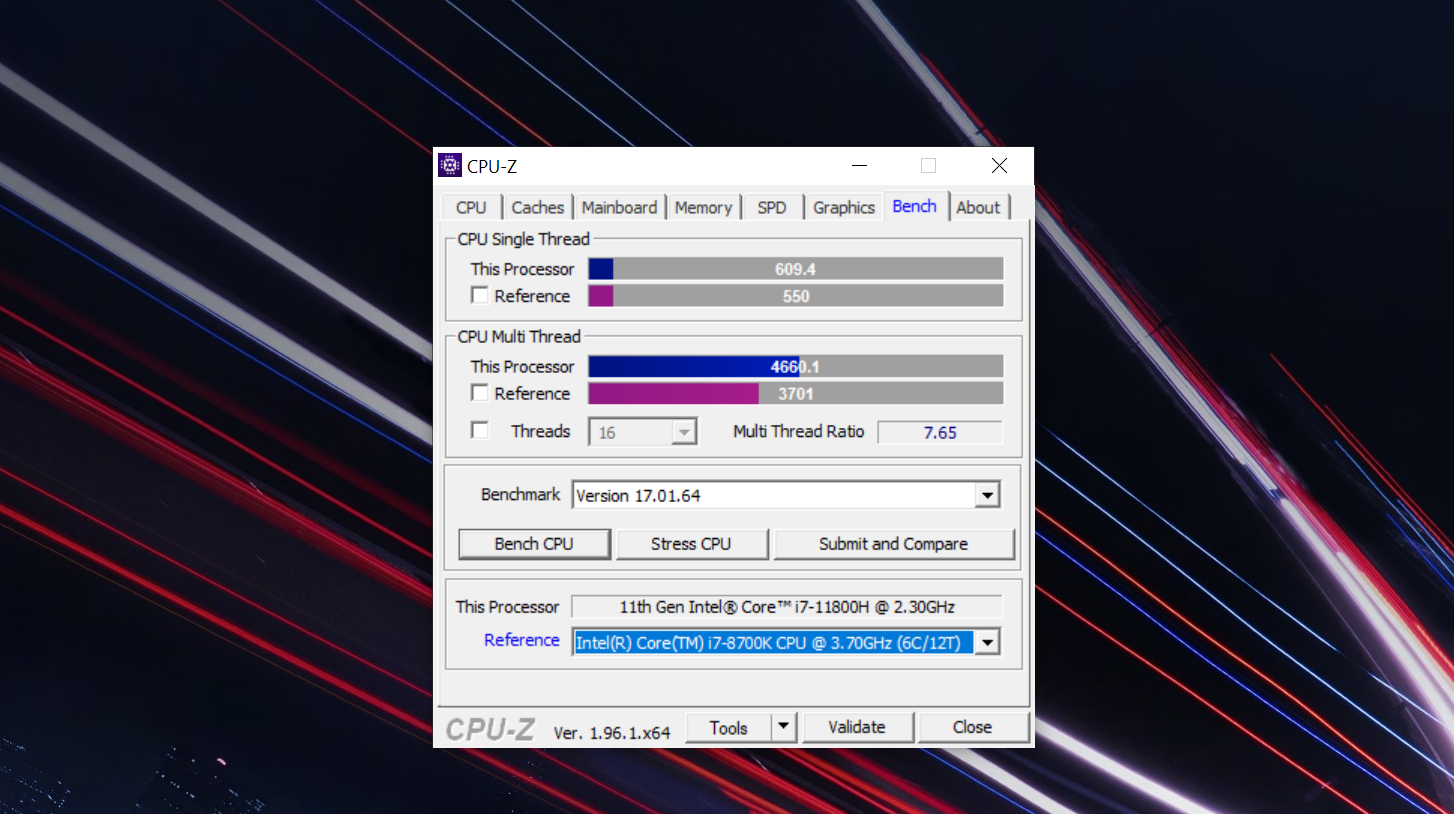Viewport: 1454px width, 814px height.
Task: Click Multi Thread This Processor bar 4660.1
Action: pyautogui.click(x=795, y=367)
